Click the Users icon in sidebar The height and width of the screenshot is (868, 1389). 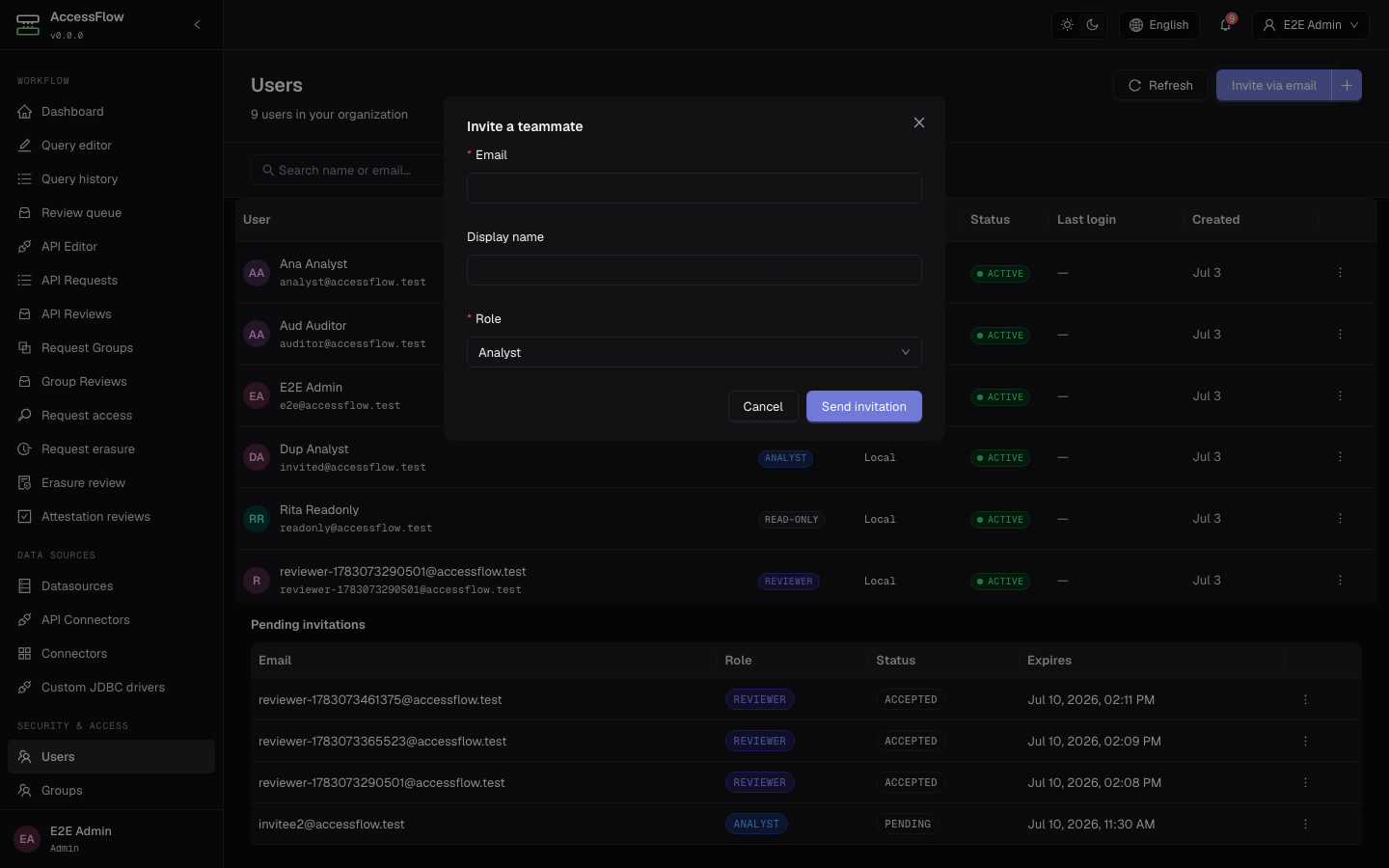tap(25, 757)
